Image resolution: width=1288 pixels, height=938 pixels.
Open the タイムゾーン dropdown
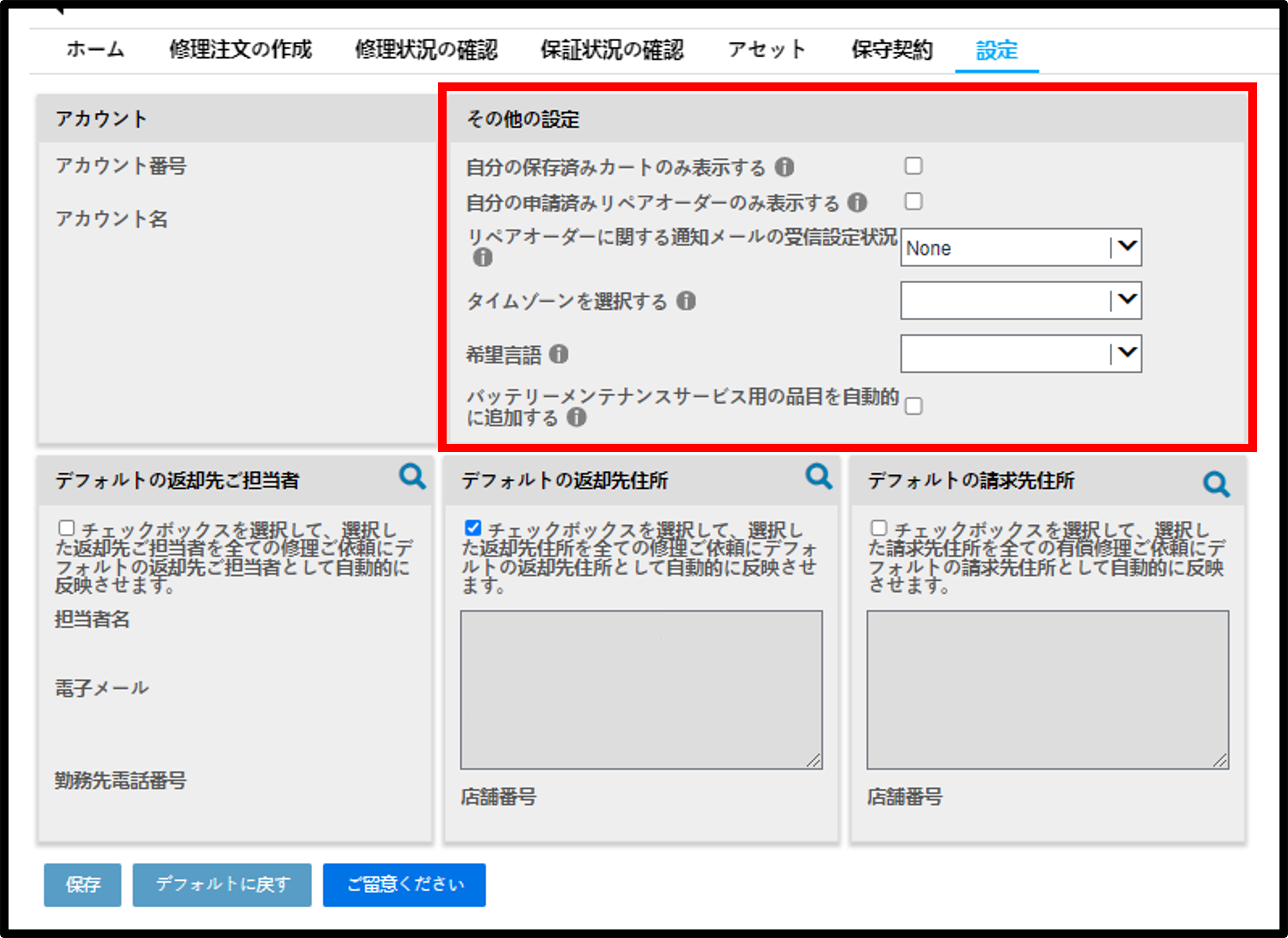tap(1020, 300)
